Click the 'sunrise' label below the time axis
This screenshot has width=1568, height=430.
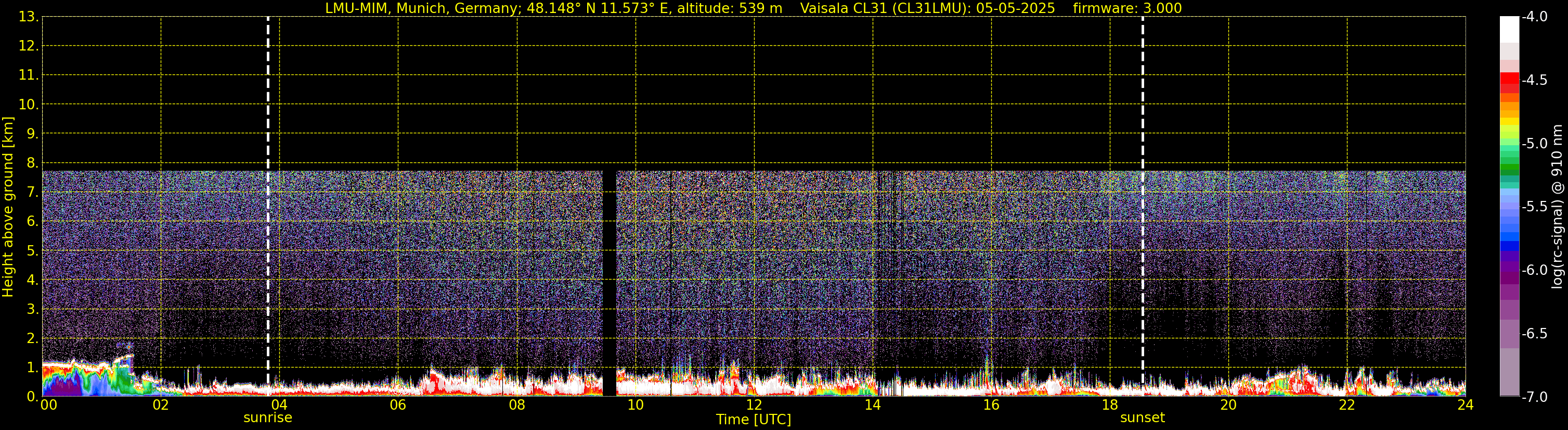[268, 418]
